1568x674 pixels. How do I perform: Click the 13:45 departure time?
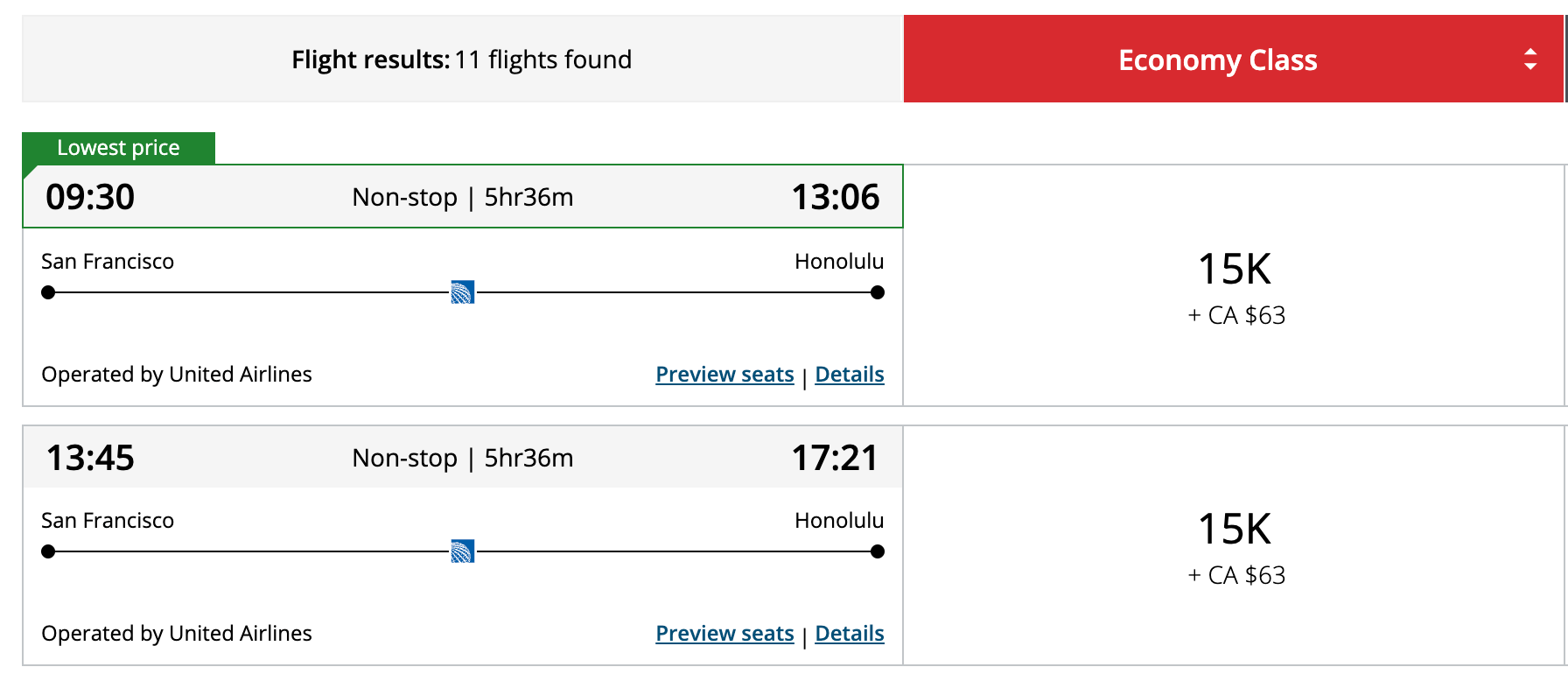point(90,458)
